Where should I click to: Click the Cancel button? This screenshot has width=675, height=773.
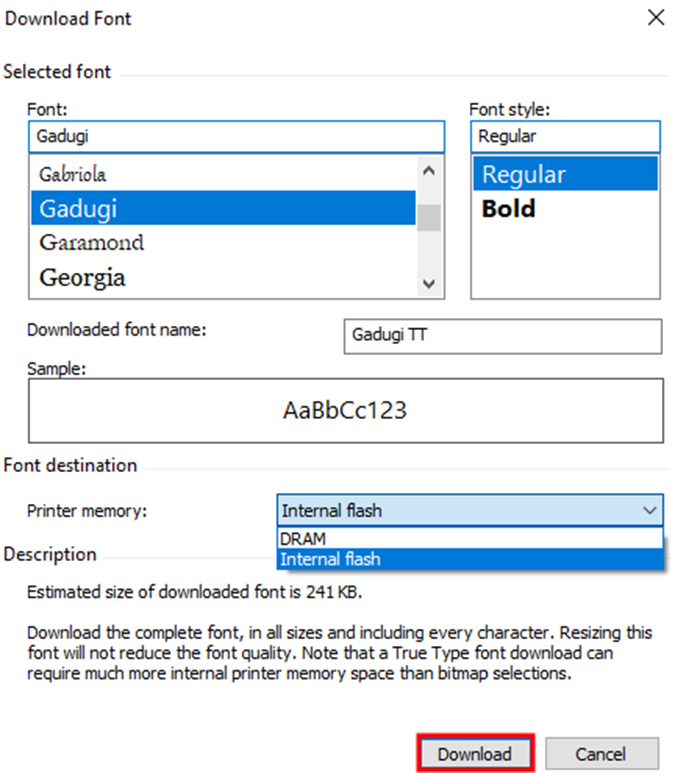[601, 754]
